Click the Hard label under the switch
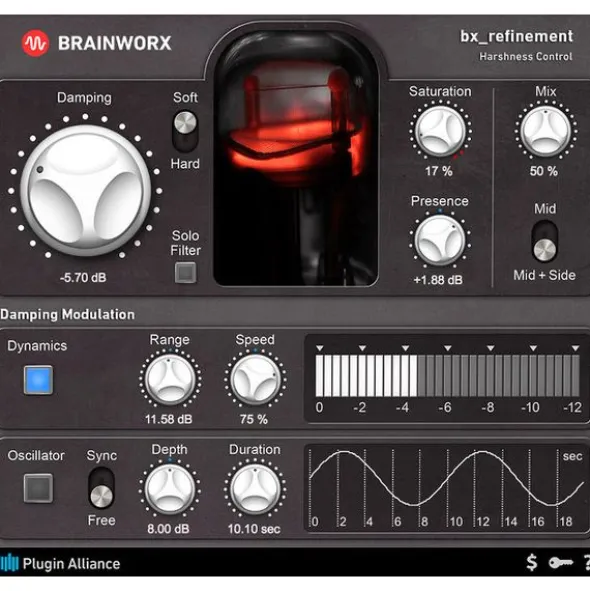The width and height of the screenshot is (590, 591). coord(185,164)
